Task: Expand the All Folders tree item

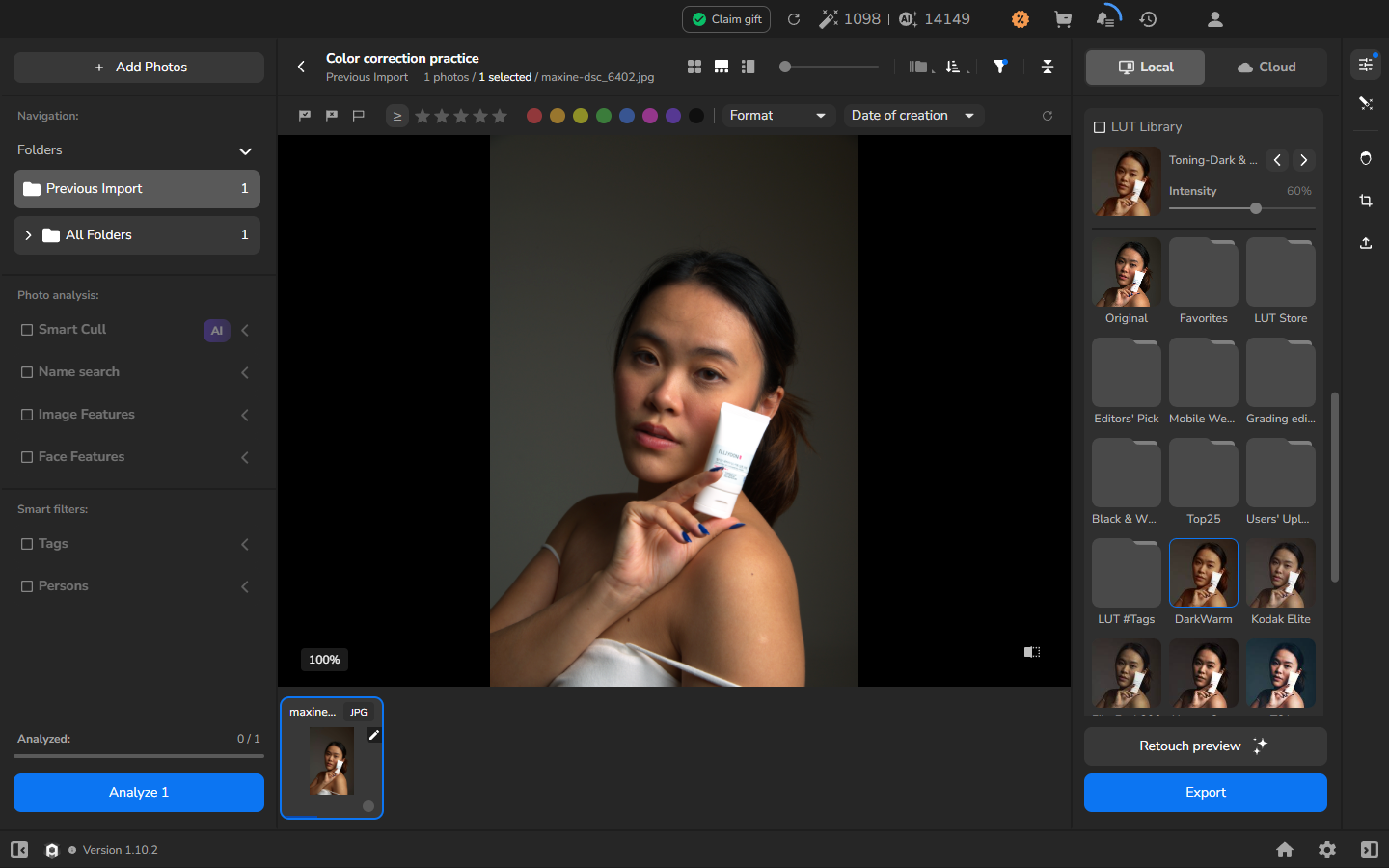Action: point(28,235)
